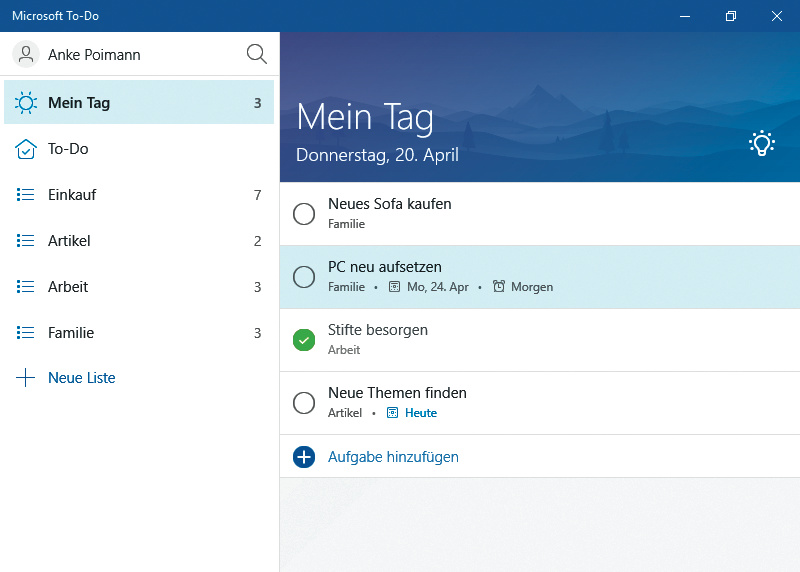
Task: Click the list icon beside Familie
Action: click(26, 333)
